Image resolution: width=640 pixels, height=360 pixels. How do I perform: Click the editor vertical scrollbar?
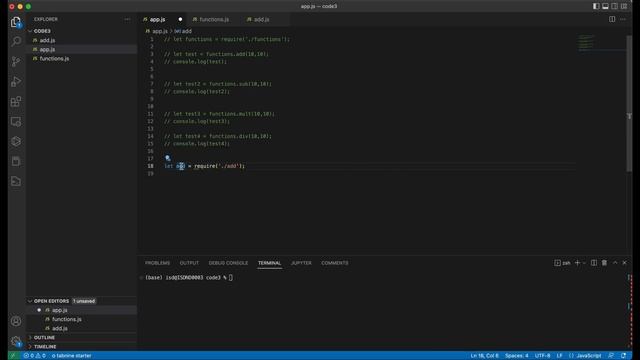[x=629, y=104]
